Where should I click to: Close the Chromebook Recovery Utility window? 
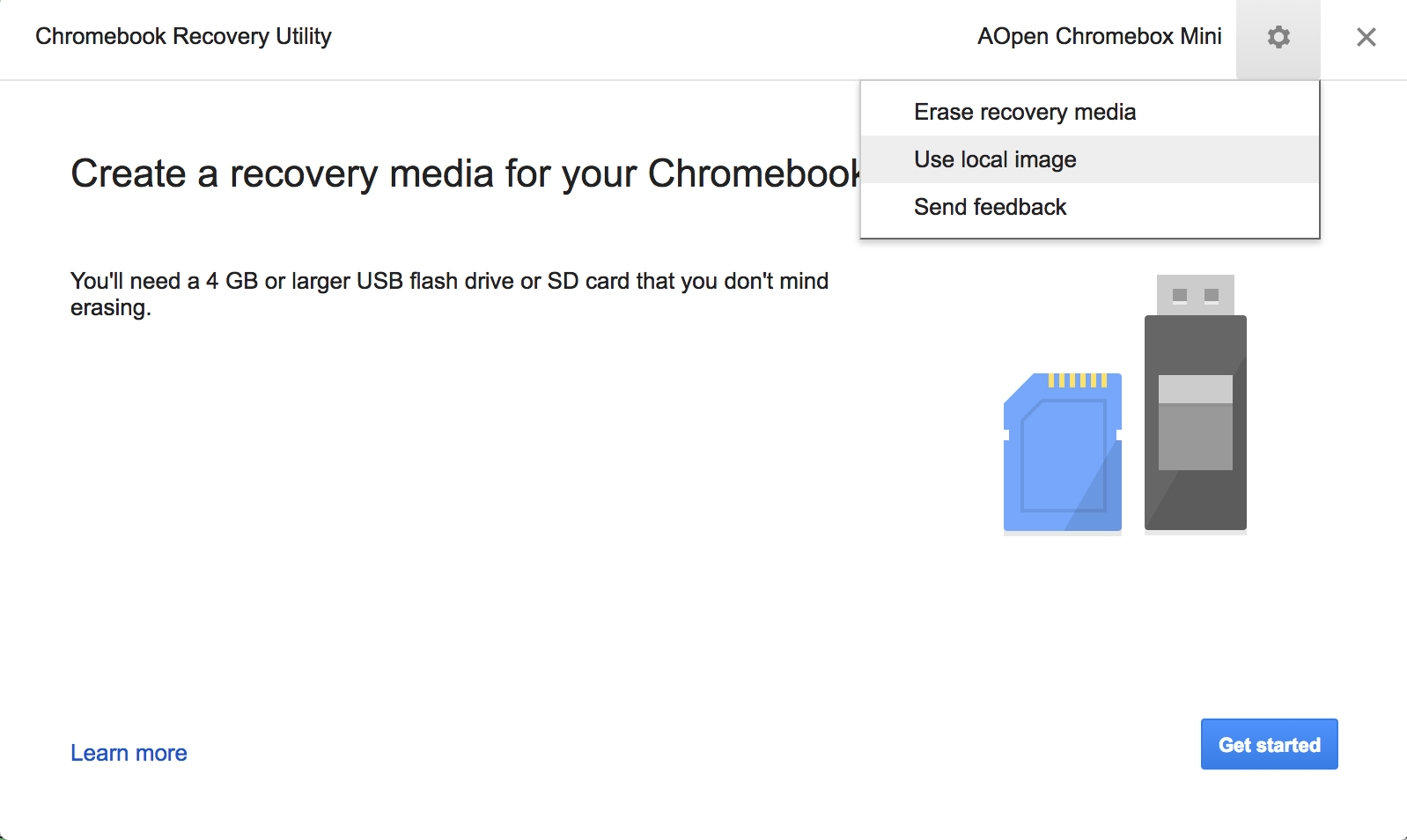(1366, 38)
